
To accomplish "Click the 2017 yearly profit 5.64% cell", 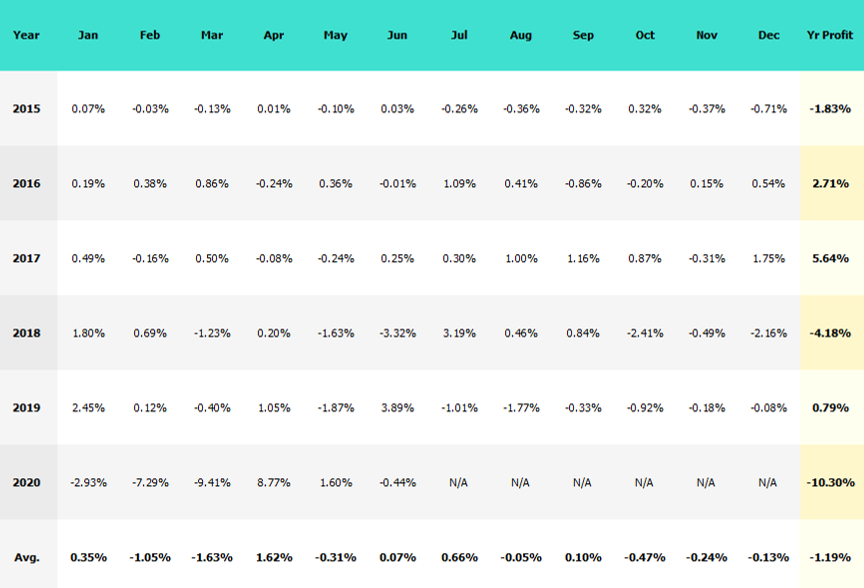I will pyautogui.click(x=830, y=258).
